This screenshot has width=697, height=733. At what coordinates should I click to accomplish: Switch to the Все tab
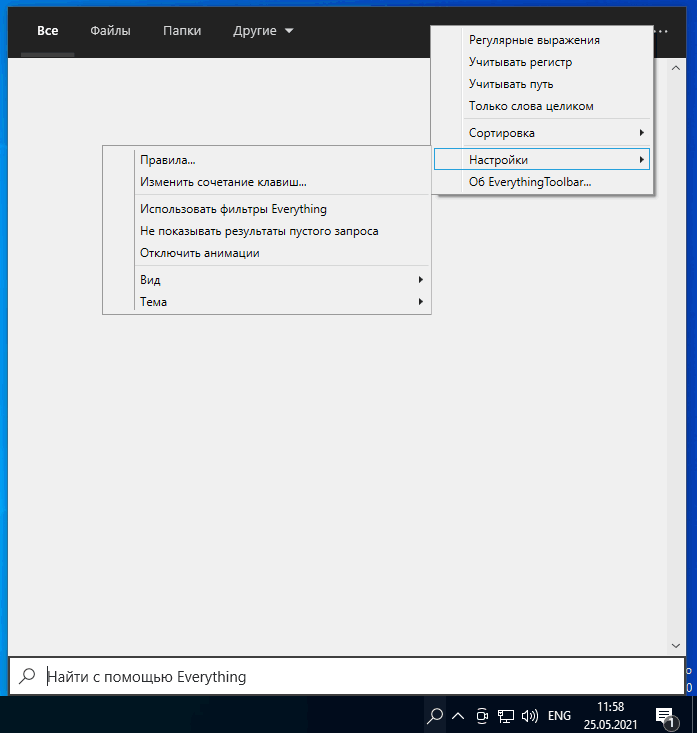(x=48, y=31)
